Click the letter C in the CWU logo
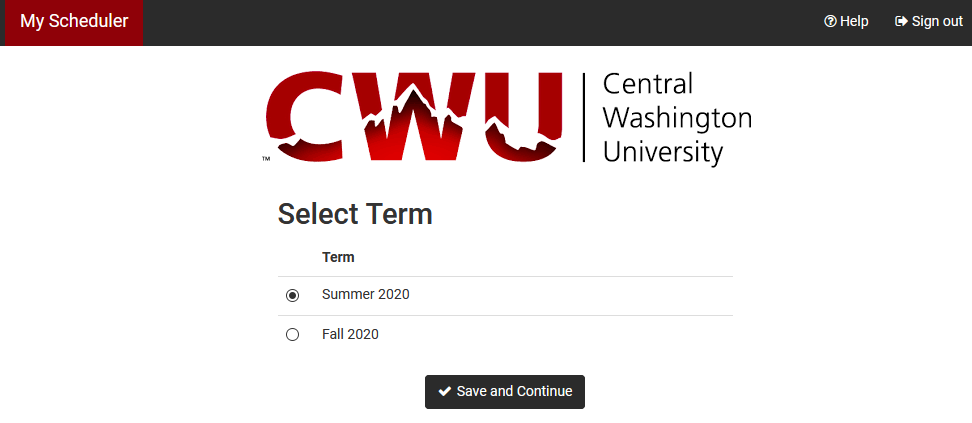Viewport: 972px width, 423px height. point(304,117)
